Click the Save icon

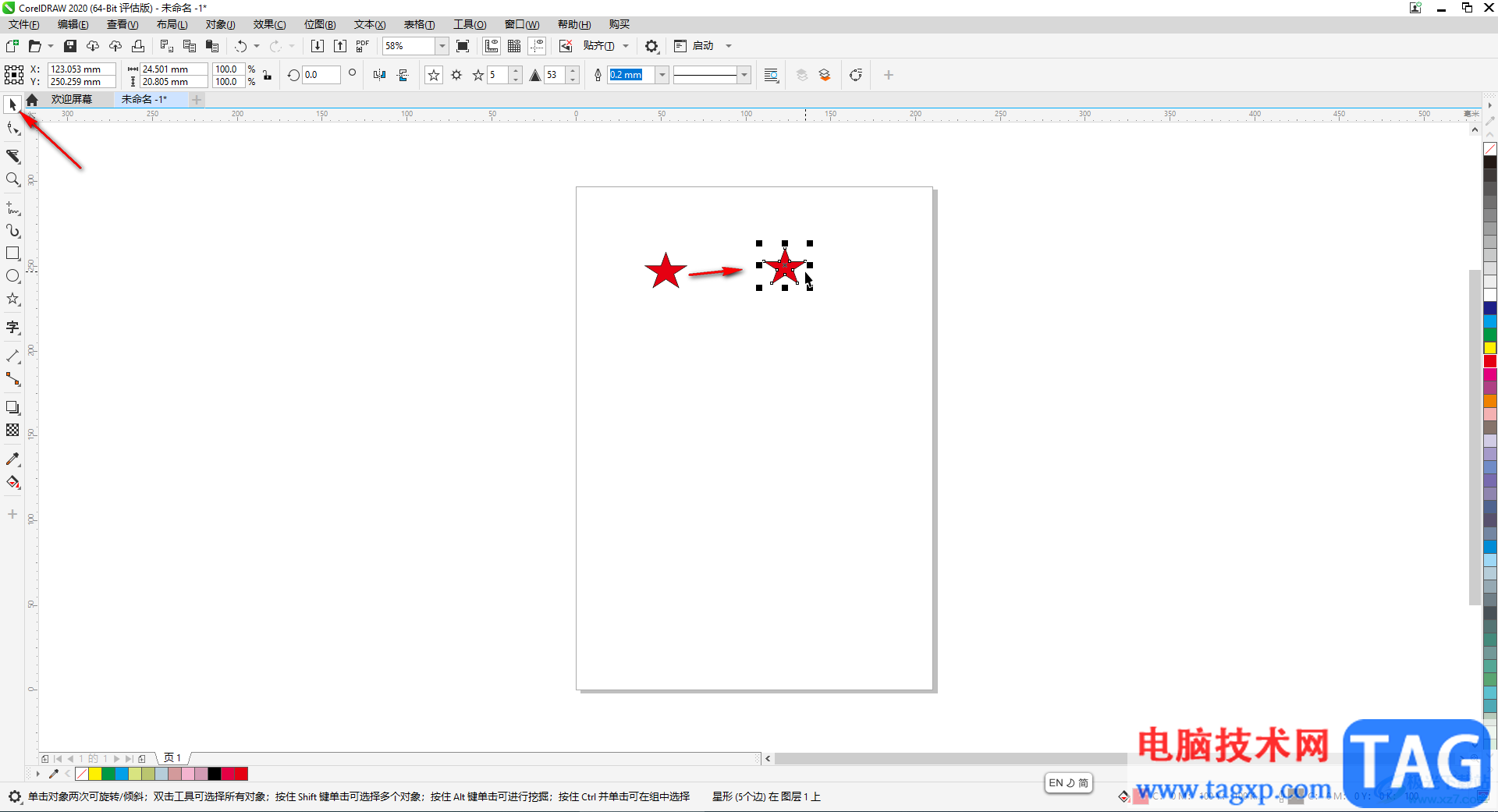[x=70, y=46]
